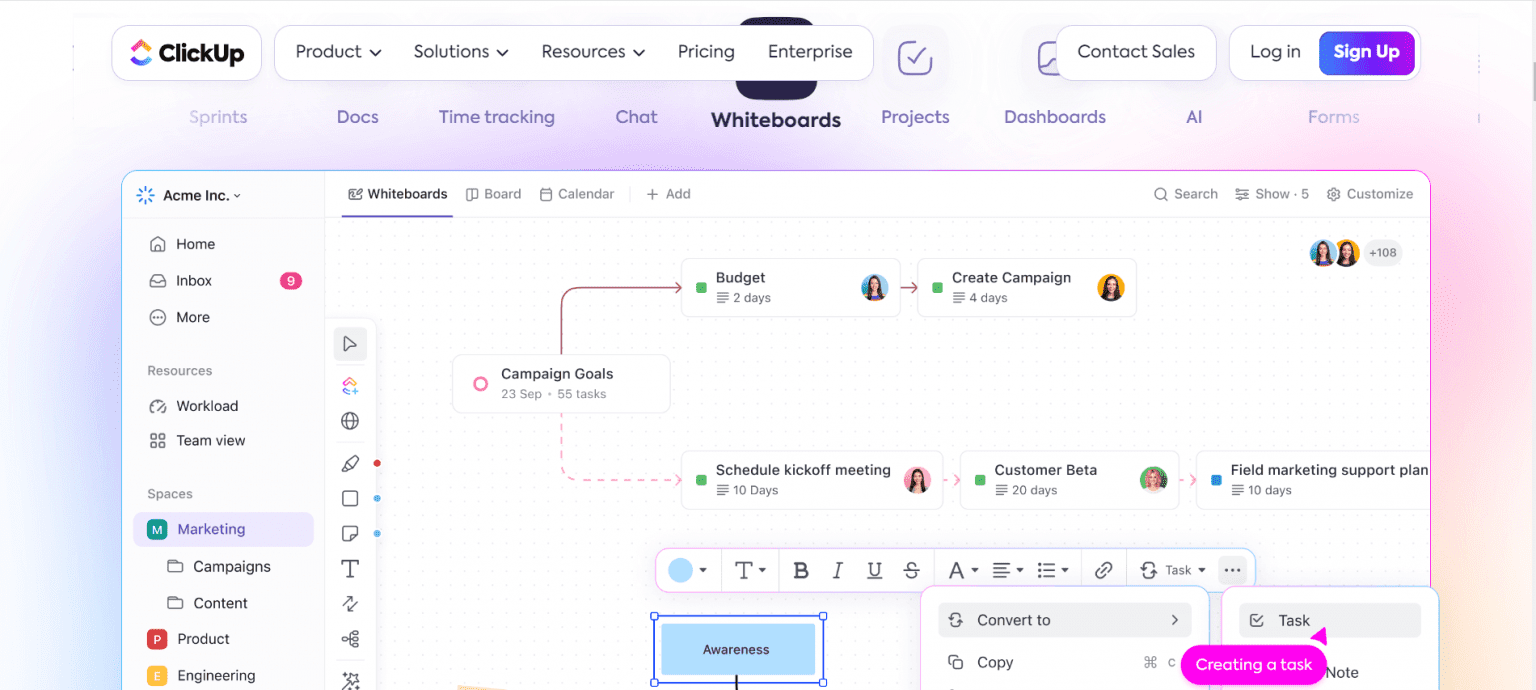1536x690 pixels.
Task: Expand the Solutions navigation menu
Action: pos(461,52)
